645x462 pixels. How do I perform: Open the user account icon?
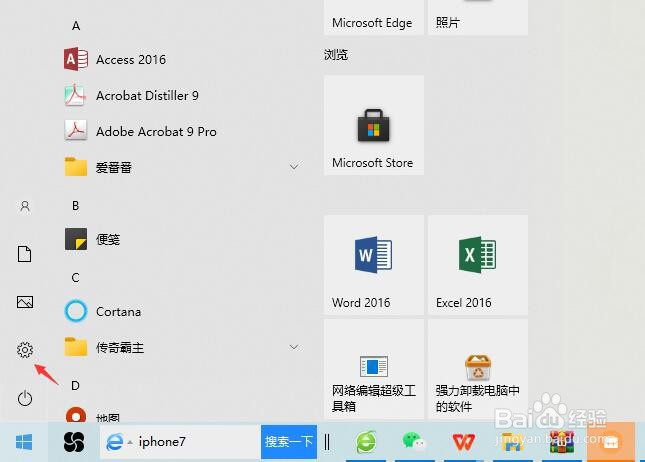pyautogui.click(x=25, y=206)
